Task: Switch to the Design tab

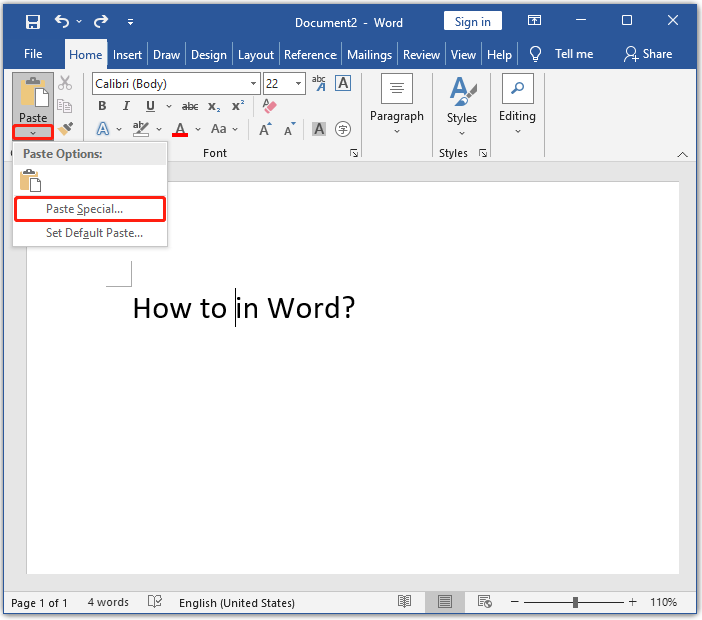Action: [209, 55]
